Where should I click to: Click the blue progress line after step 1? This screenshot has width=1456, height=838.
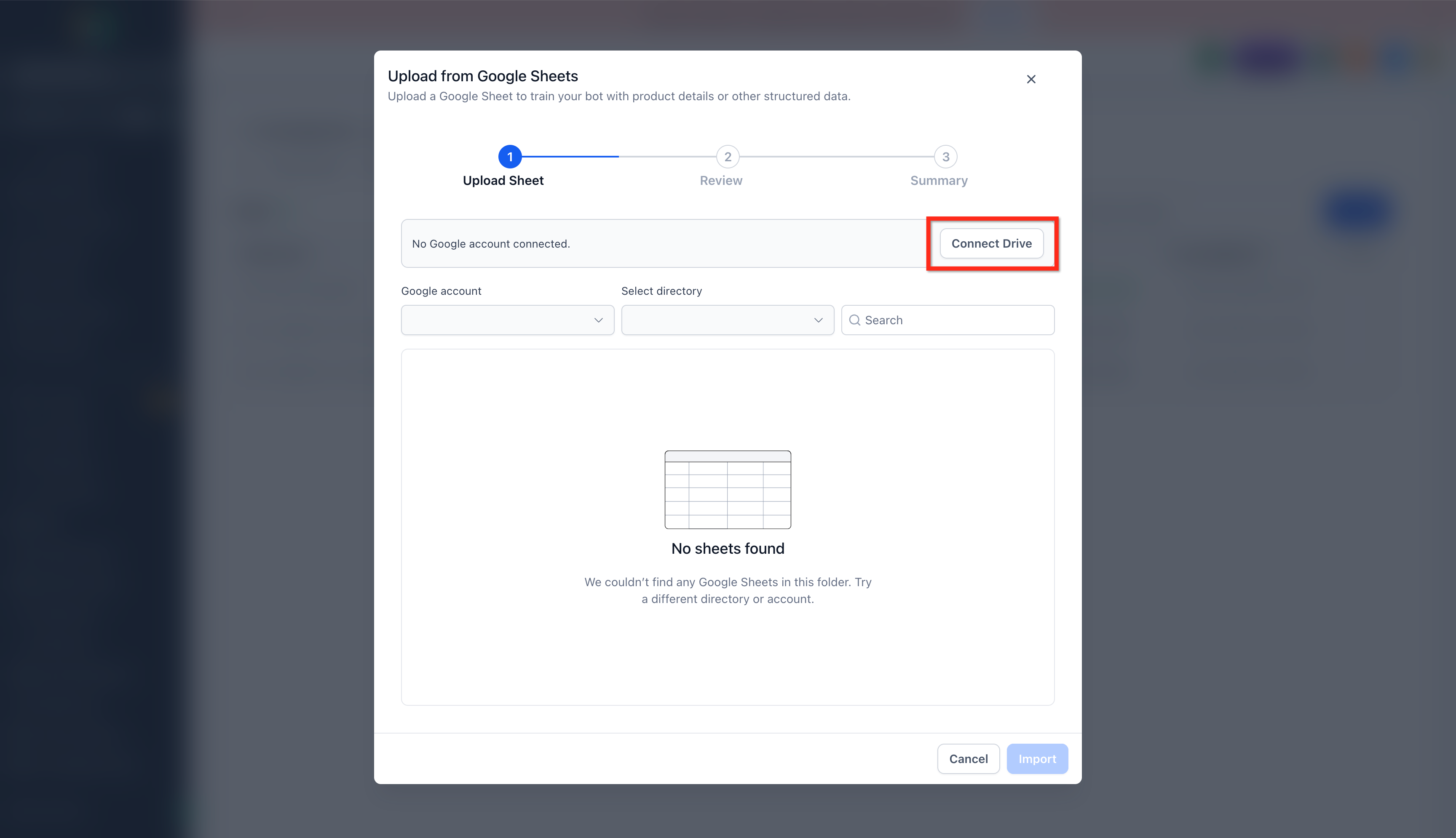click(x=570, y=157)
